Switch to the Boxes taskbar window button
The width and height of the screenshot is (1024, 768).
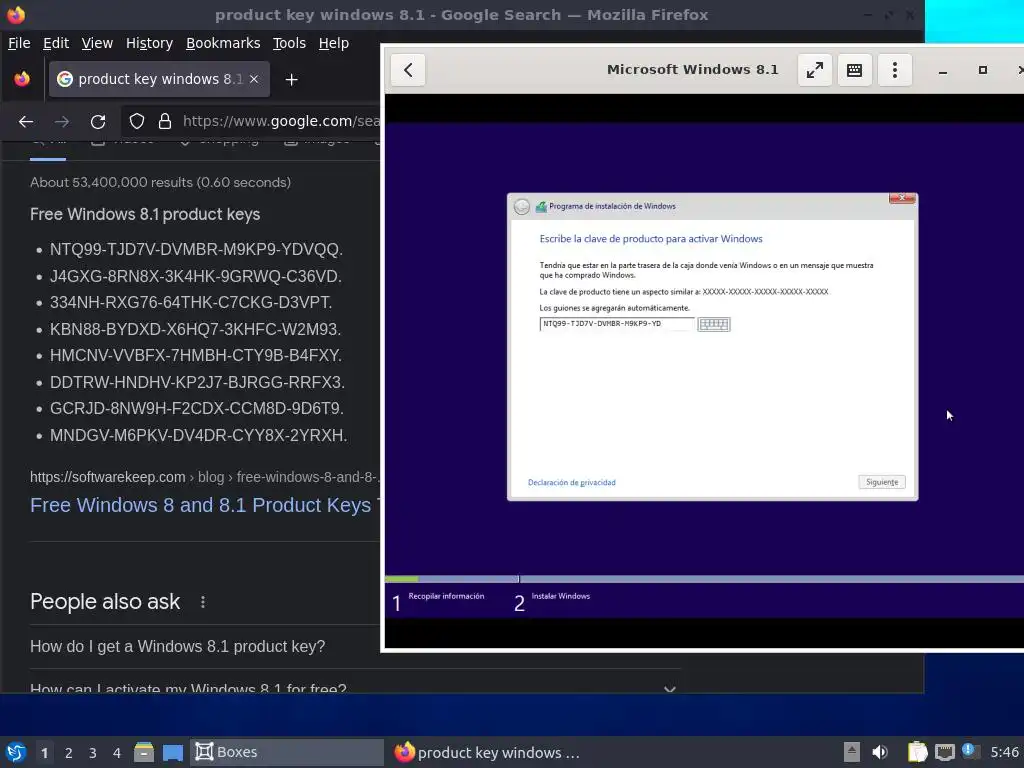pos(286,752)
